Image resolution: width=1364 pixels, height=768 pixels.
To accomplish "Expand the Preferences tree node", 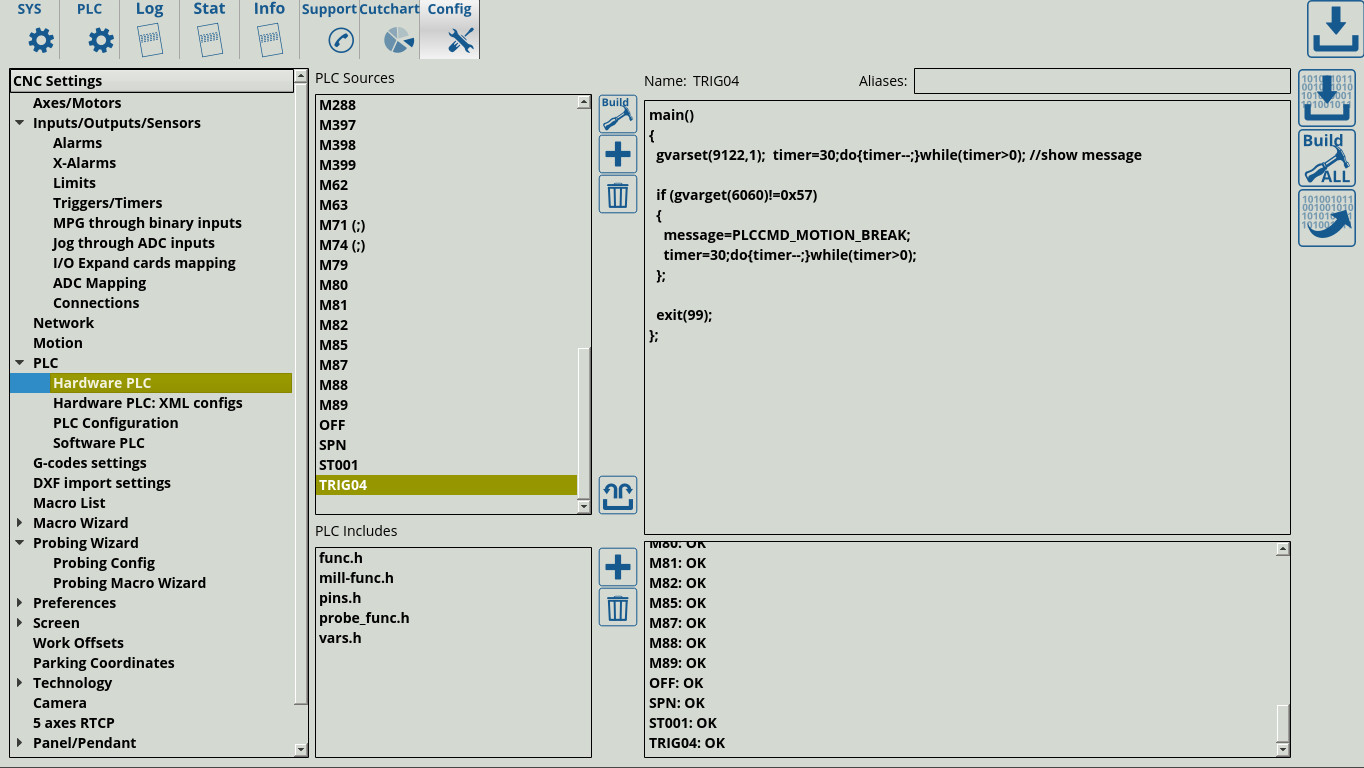I will (x=20, y=603).
